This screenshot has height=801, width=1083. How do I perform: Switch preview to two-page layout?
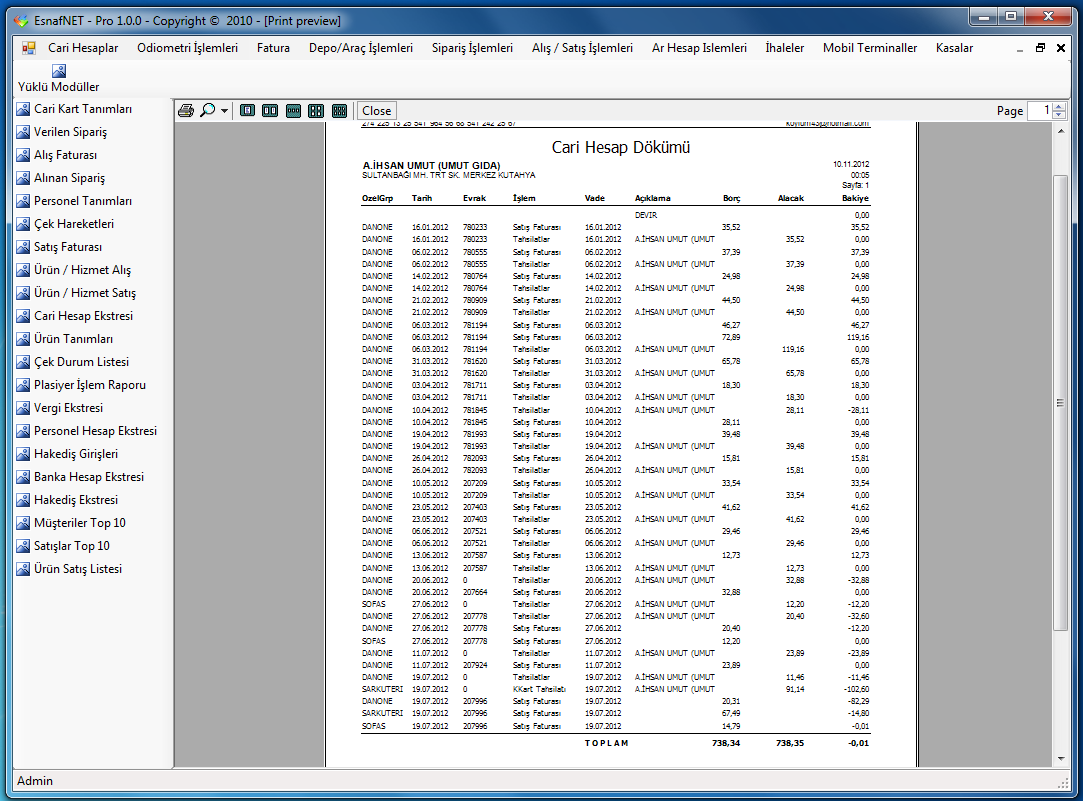point(270,110)
